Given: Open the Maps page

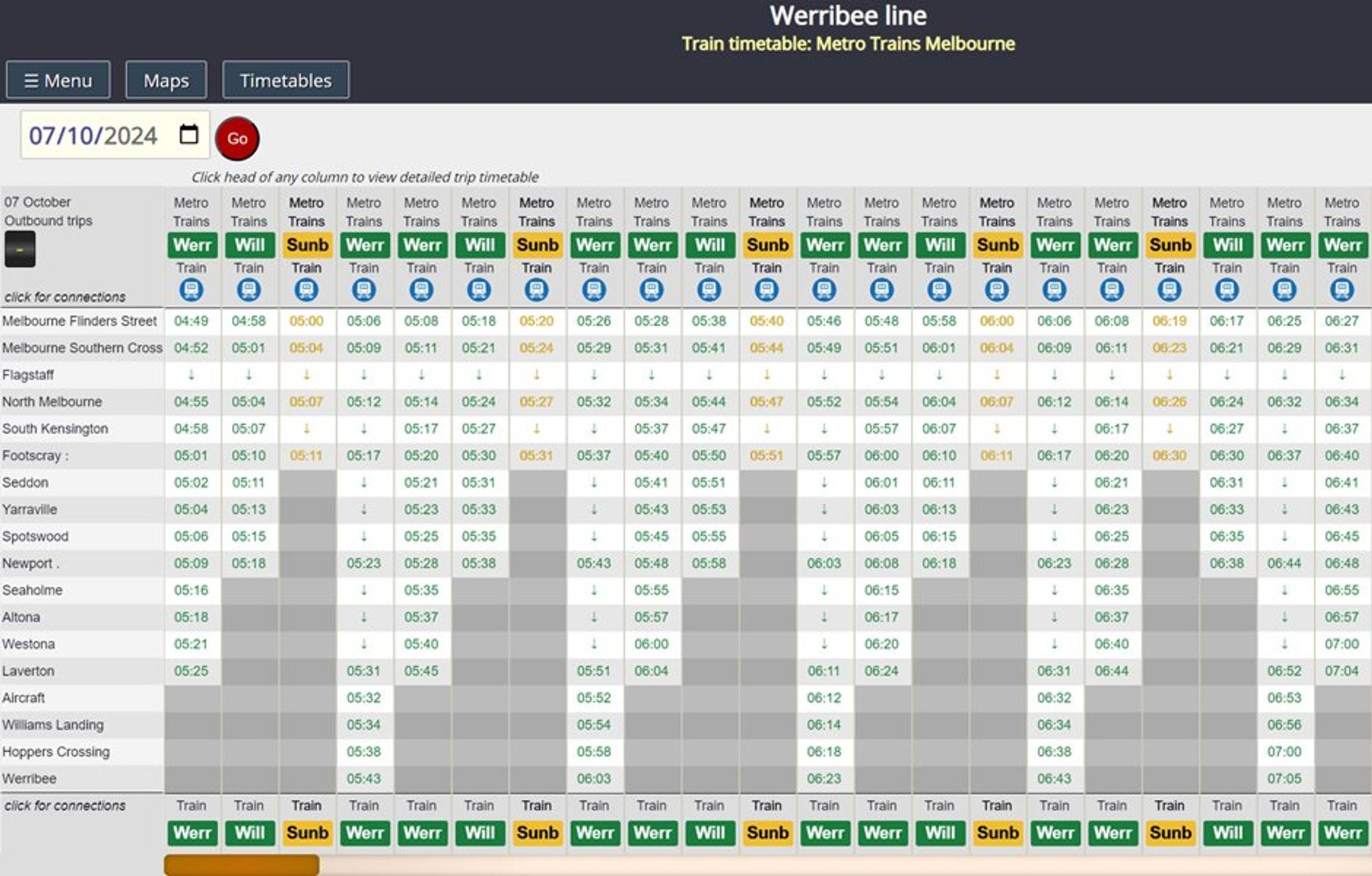Looking at the screenshot, I should coord(166,80).
